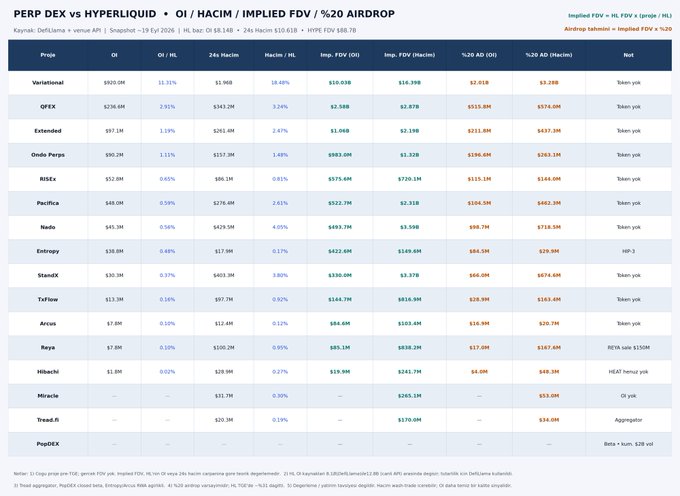This screenshot has height=496, width=680.
Task: Select the 'Hibachi' project name
Action: click(48, 372)
